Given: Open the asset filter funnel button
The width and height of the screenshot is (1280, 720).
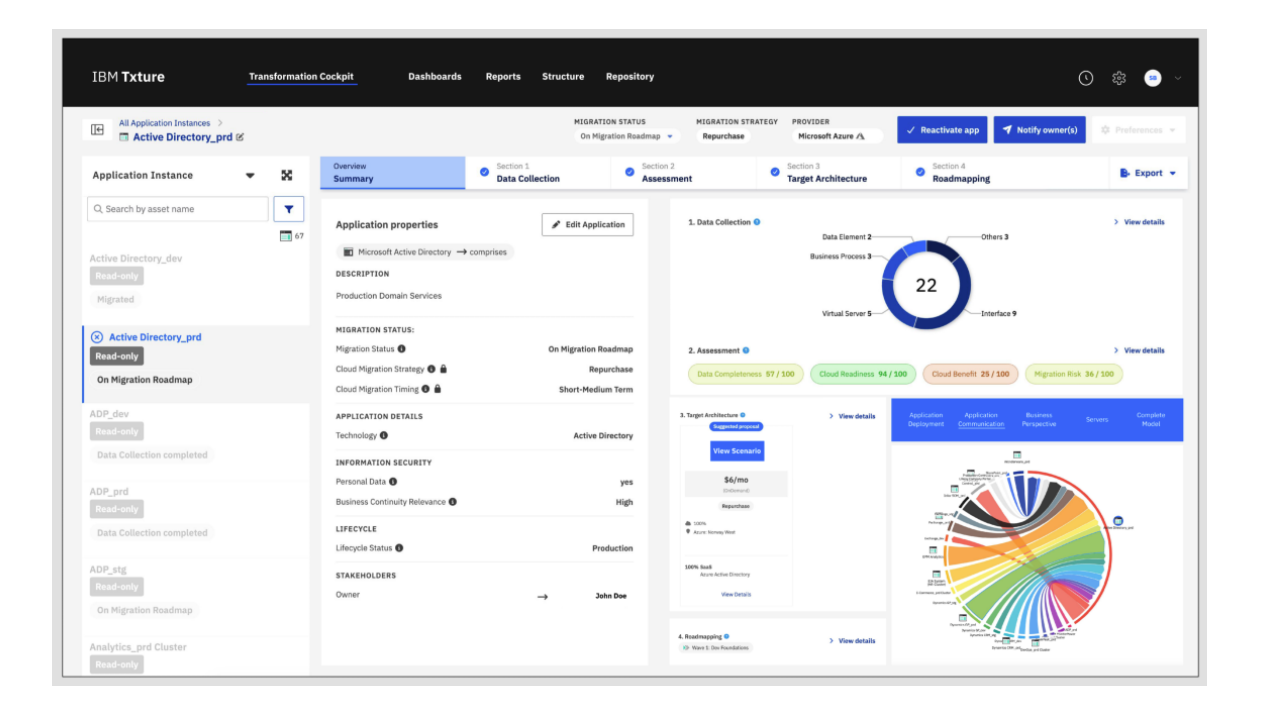Looking at the screenshot, I should tap(288, 209).
